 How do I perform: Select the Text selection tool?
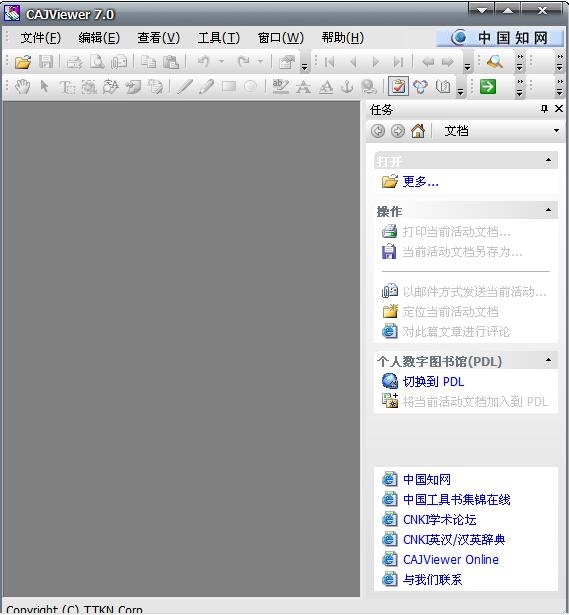tap(67, 87)
